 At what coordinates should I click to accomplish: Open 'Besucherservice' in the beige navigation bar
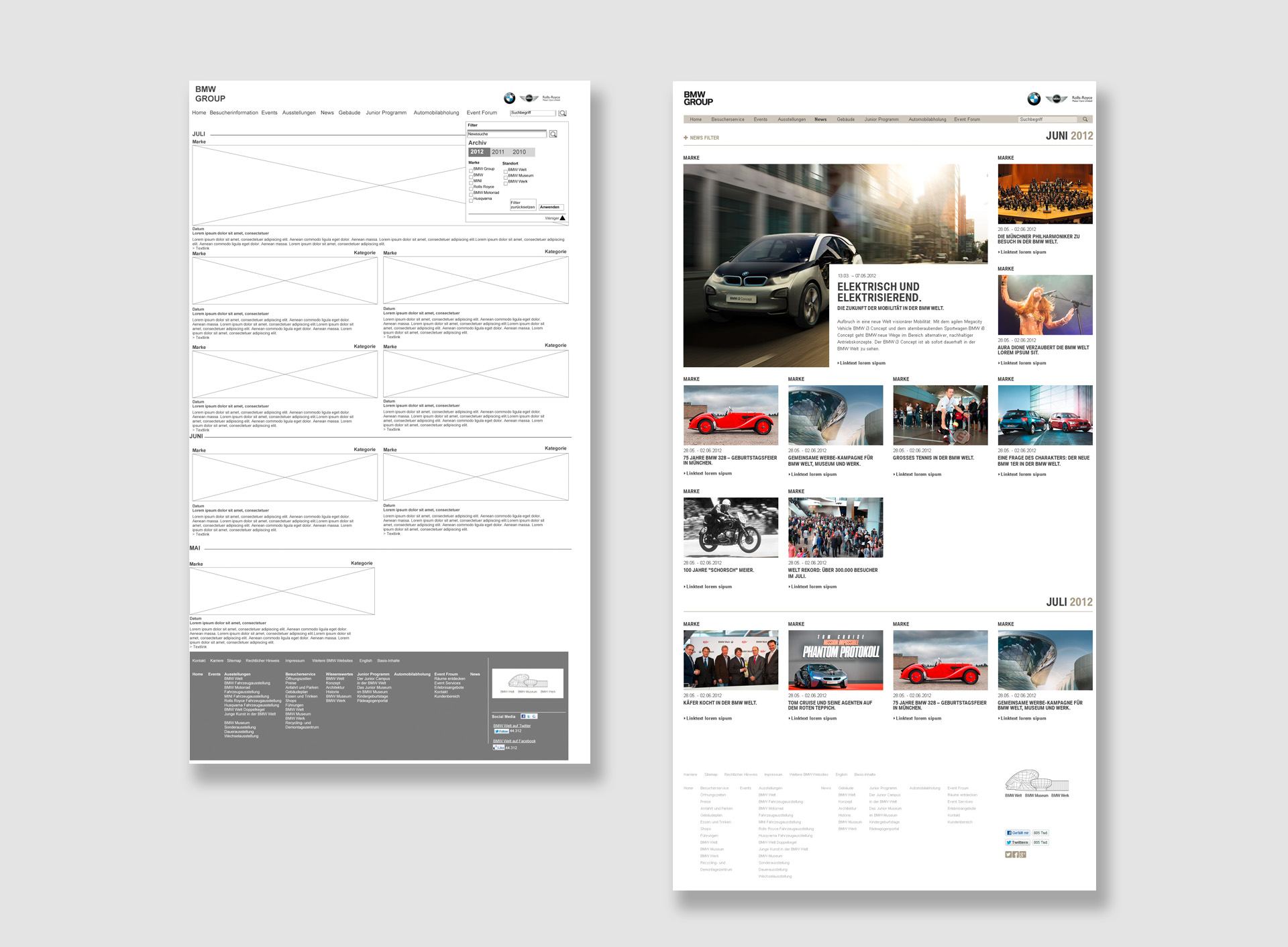click(728, 119)
